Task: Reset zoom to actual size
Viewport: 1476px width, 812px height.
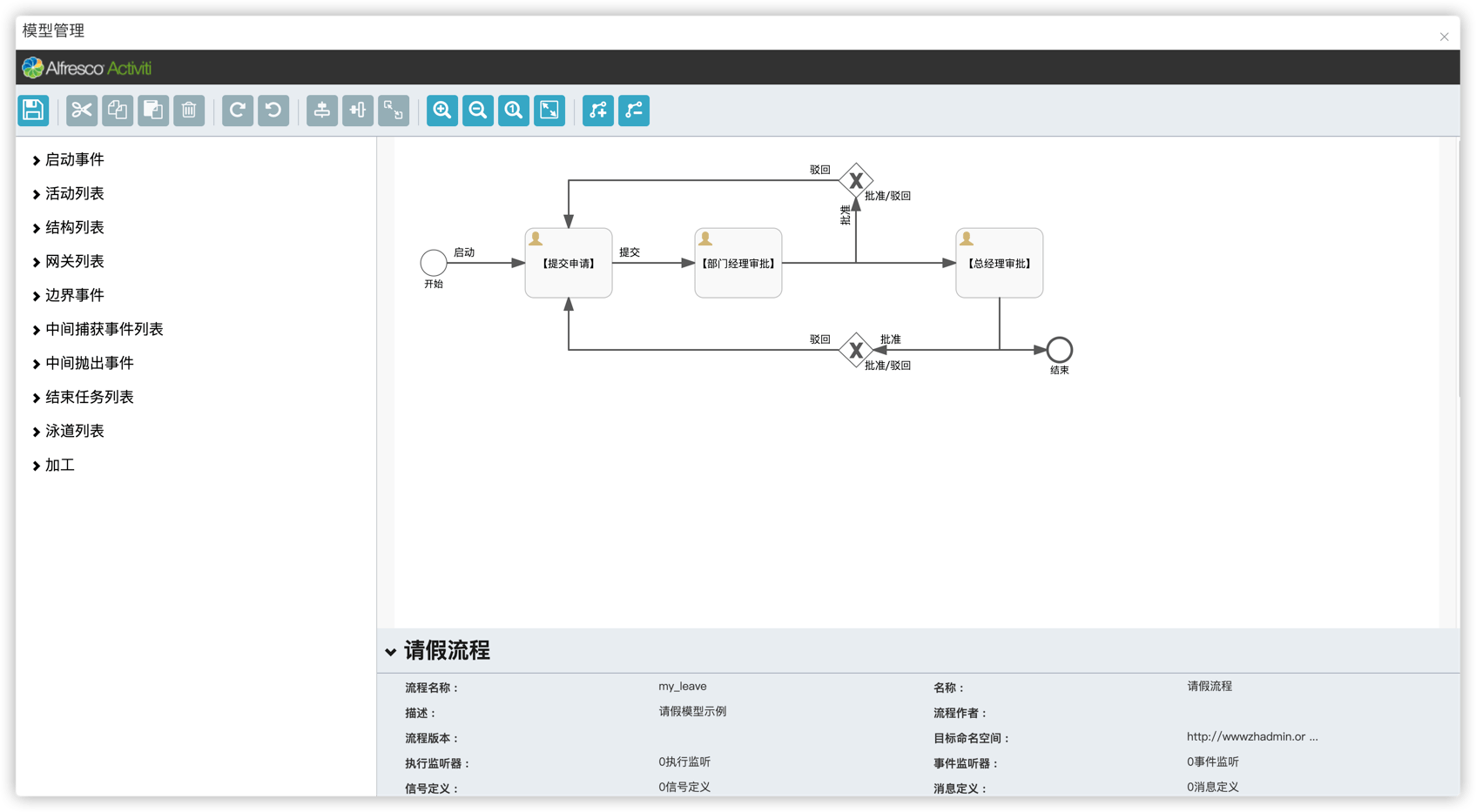Action: 514,111
